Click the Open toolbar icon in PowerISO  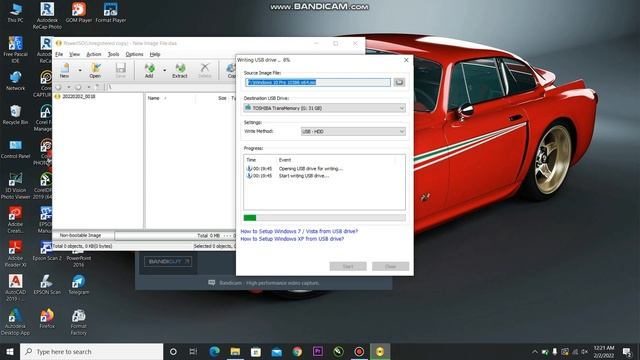(x=95, y=70)
